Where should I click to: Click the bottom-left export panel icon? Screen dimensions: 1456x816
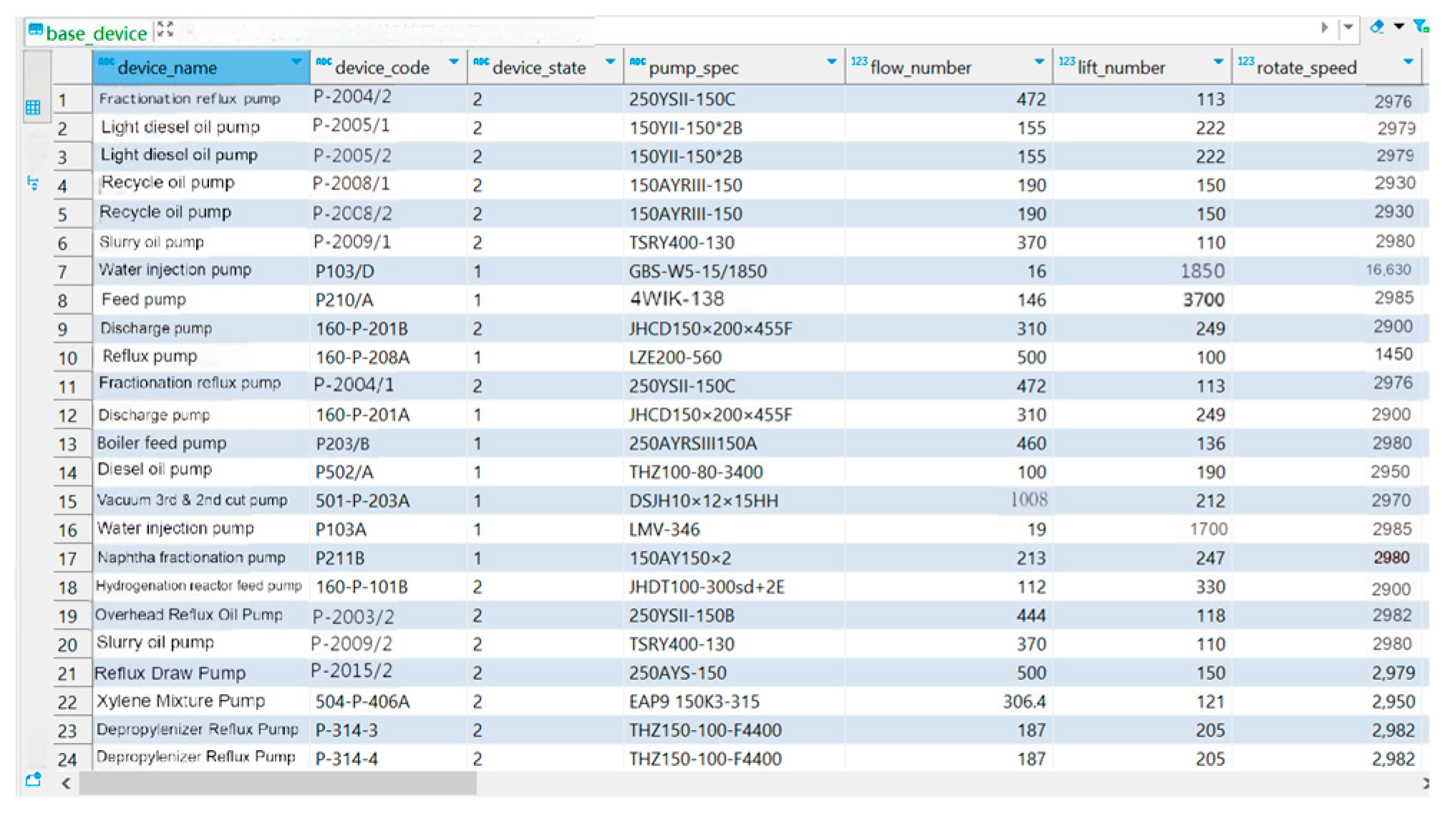point(33,780)
